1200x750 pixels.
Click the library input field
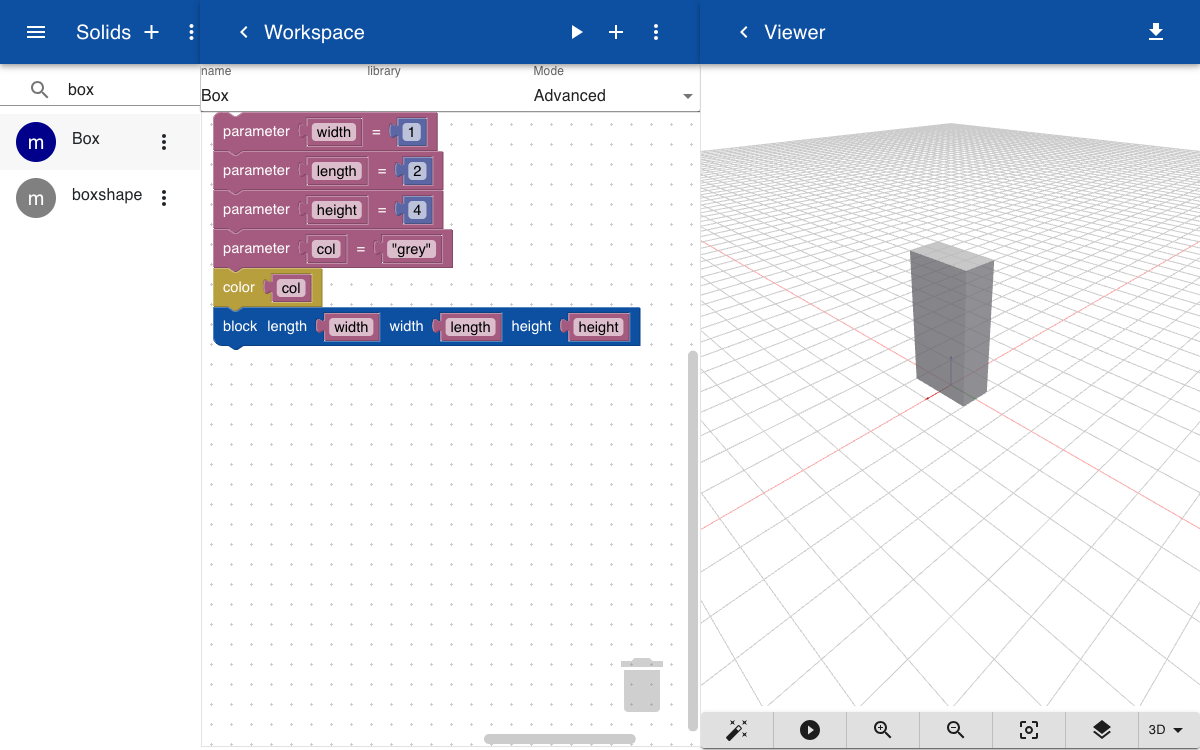[x=450, y=96]
